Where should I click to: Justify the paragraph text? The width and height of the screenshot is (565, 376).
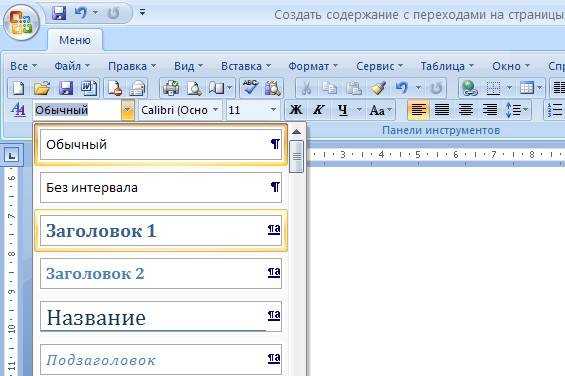(x=442, y=110)
